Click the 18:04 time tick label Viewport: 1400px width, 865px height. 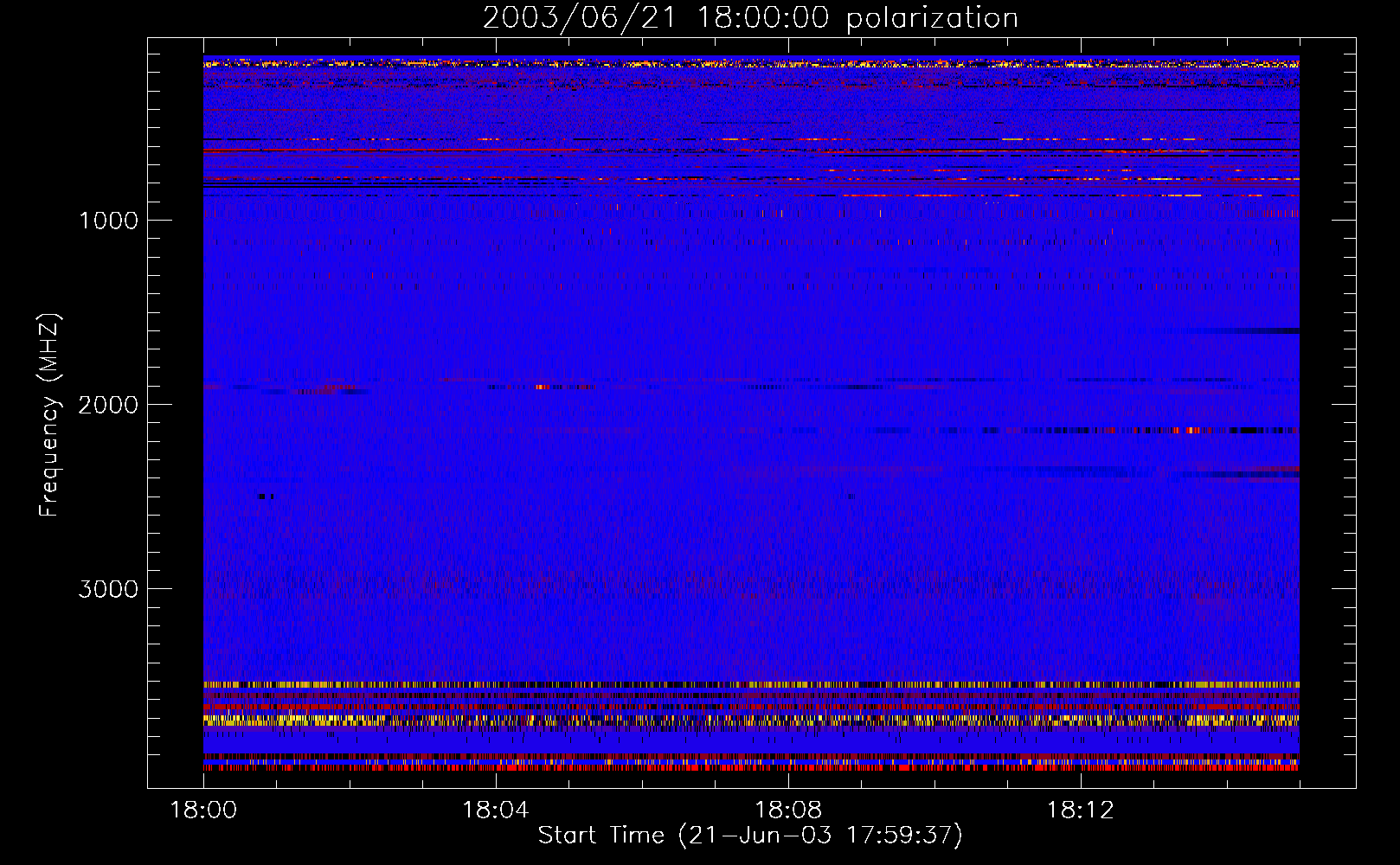[x=495, y=811]
